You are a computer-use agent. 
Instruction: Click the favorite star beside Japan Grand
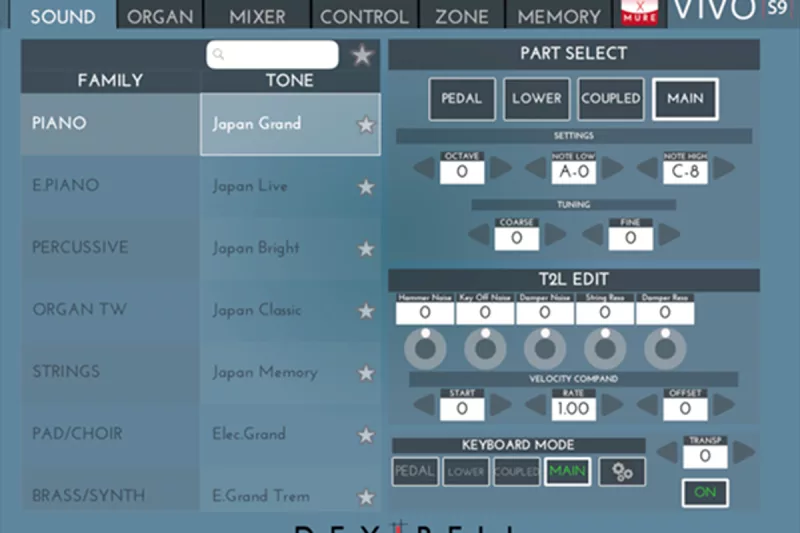366,125
